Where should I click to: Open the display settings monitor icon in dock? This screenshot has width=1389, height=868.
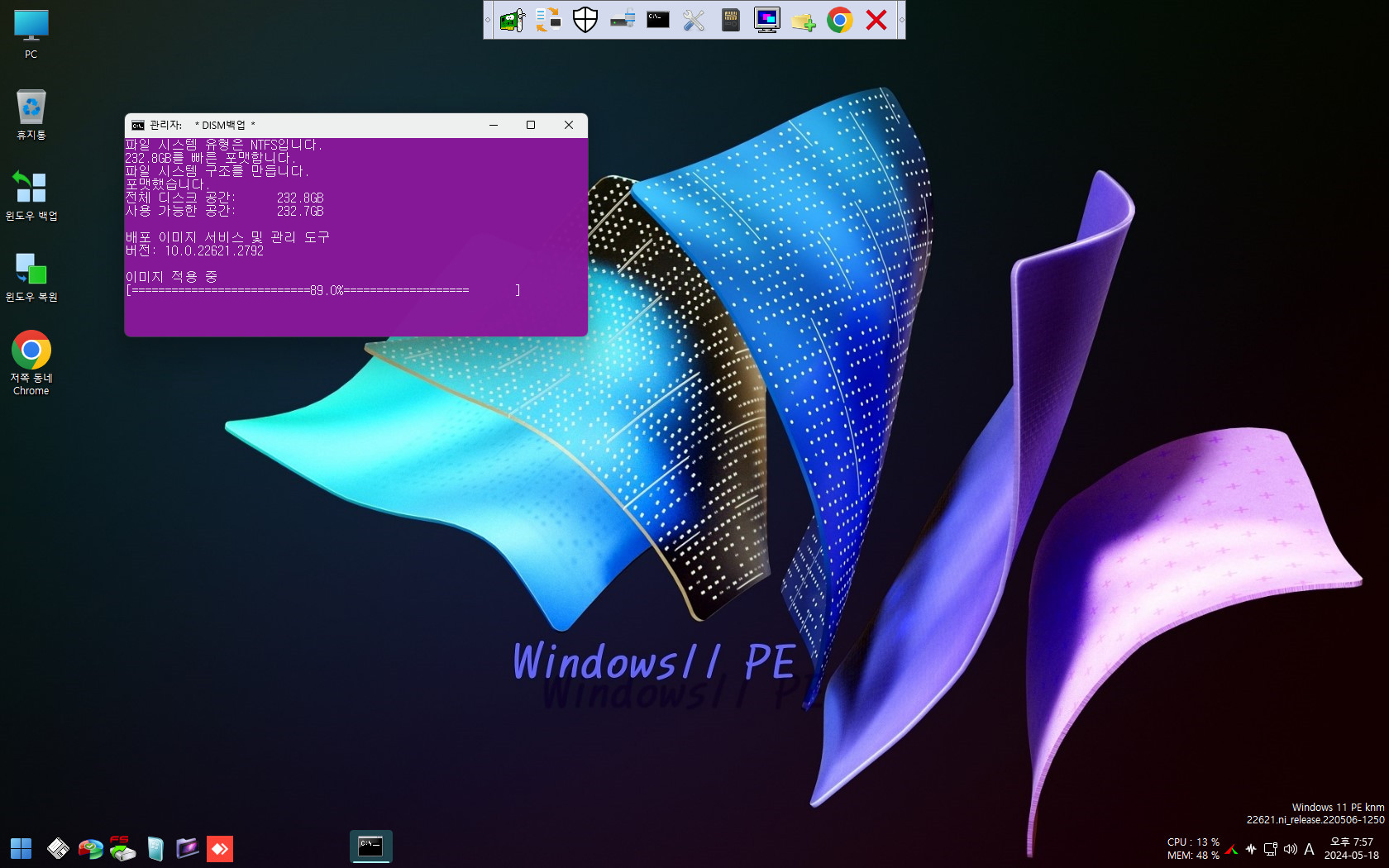(x=767, y=20)
